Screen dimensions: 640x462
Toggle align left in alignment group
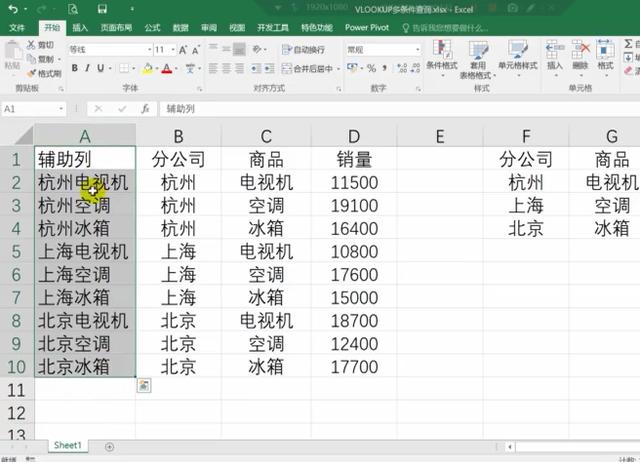pos(213,68)
